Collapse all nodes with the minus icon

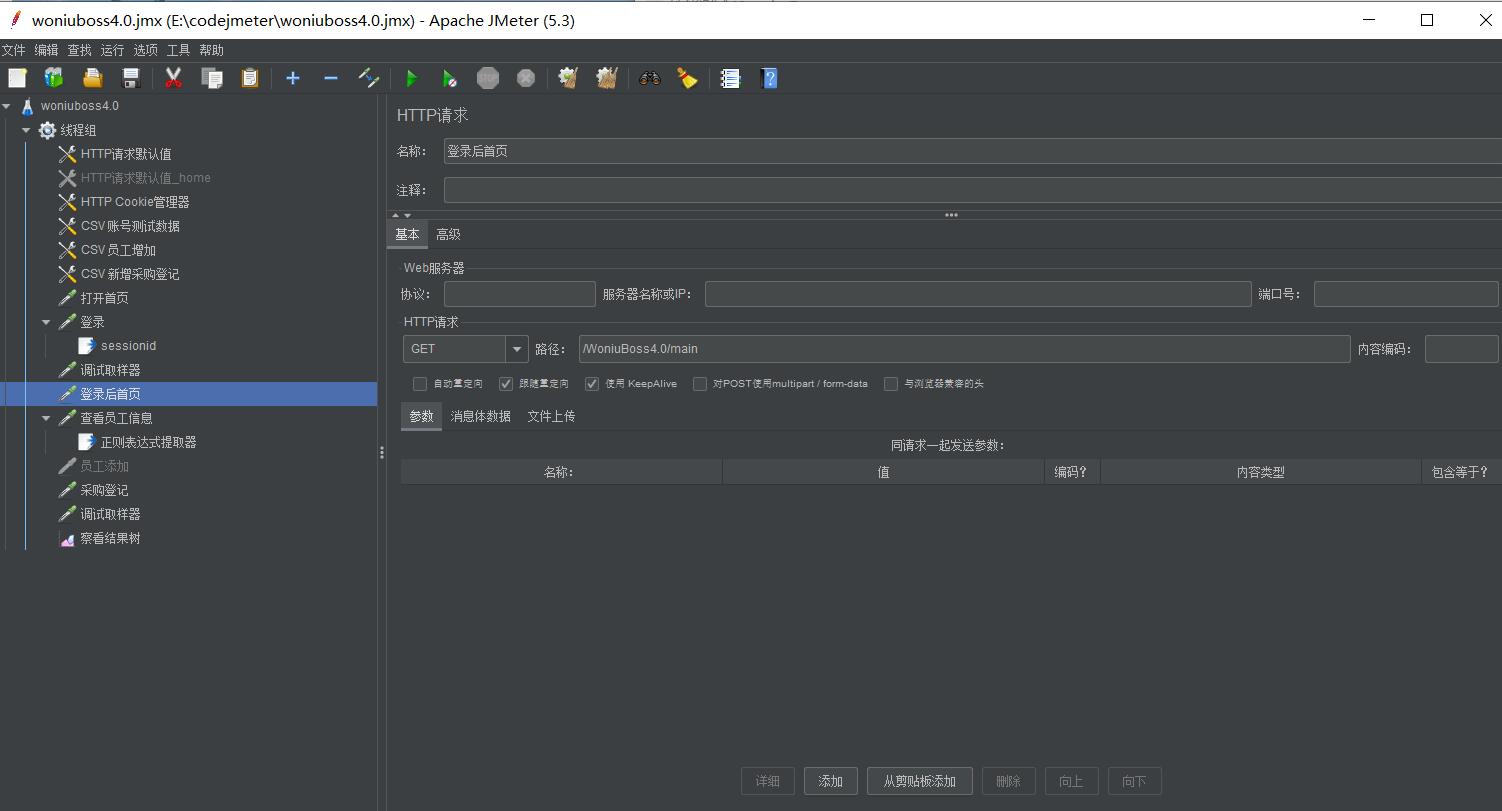coord(331,78)
